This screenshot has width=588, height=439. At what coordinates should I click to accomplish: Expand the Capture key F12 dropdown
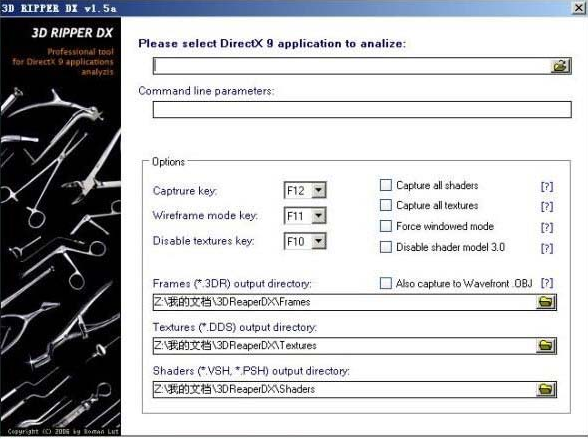pos(318,190)
